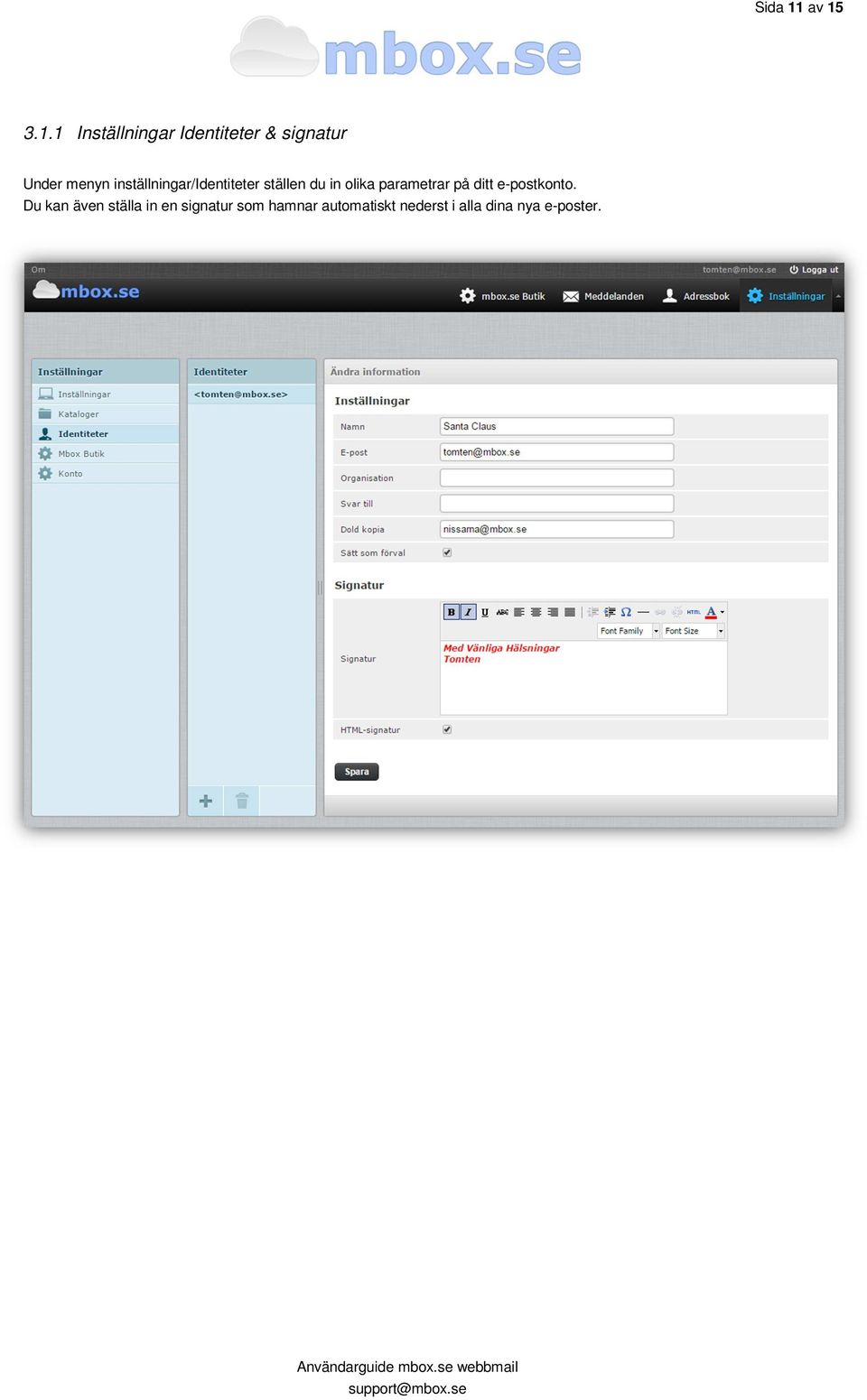Open the Om link in top bar

point(38,270)
